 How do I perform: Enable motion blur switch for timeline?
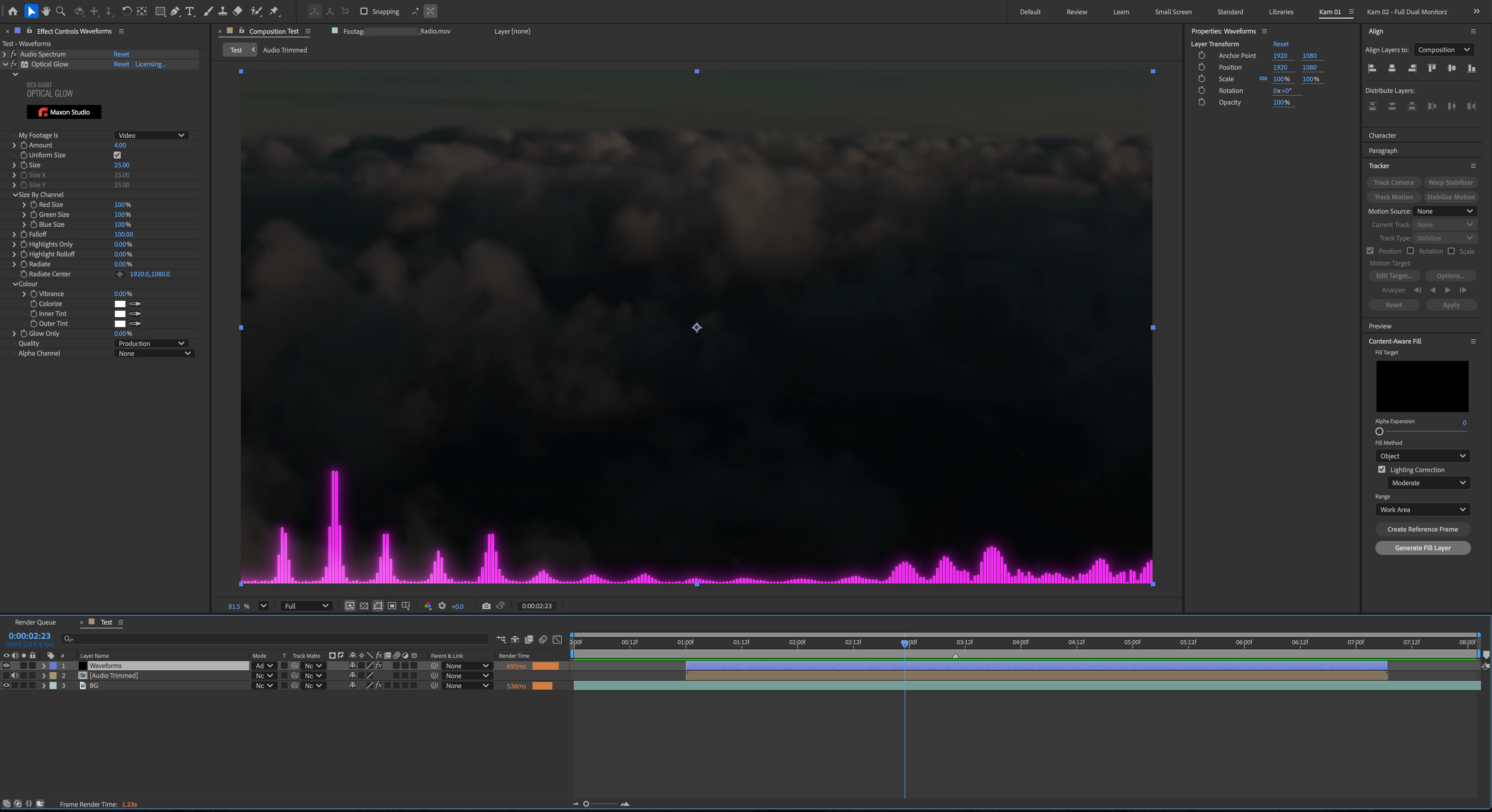[x=543, y=639]
